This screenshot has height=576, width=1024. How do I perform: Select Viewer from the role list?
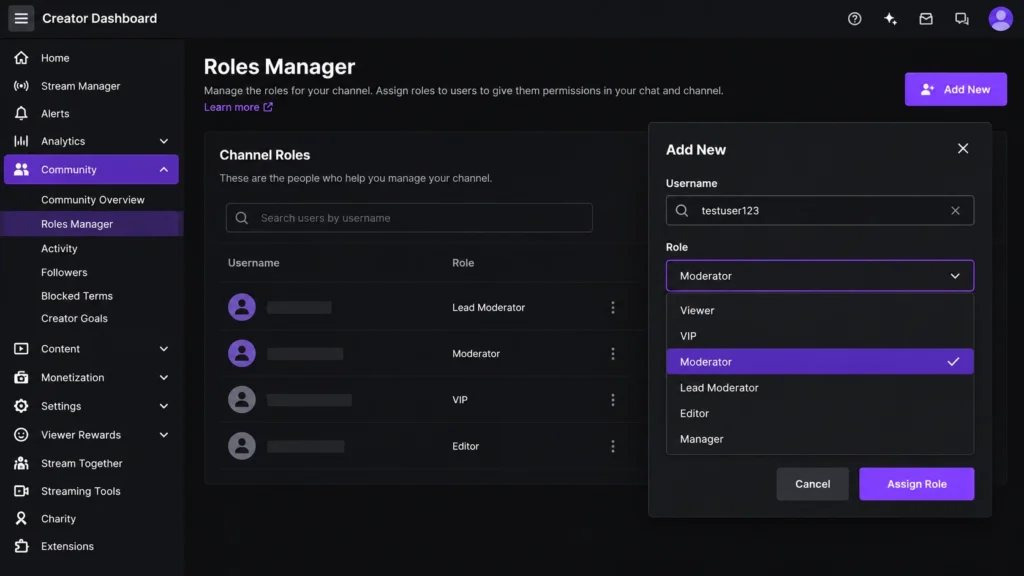[x=820, y=310]
